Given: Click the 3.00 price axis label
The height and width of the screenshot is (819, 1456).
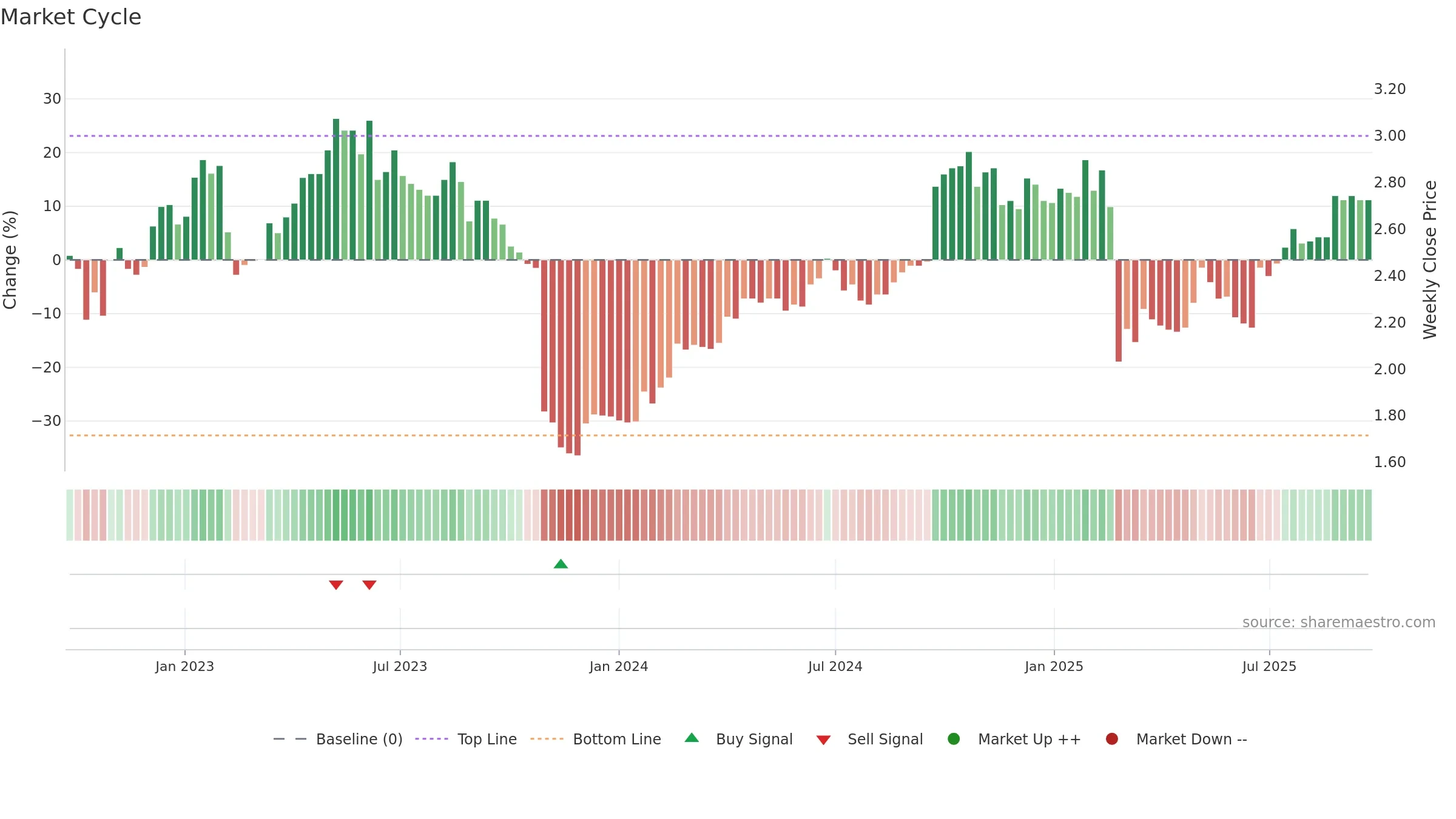Looking at the screenshot, I should pos(1390,136).
